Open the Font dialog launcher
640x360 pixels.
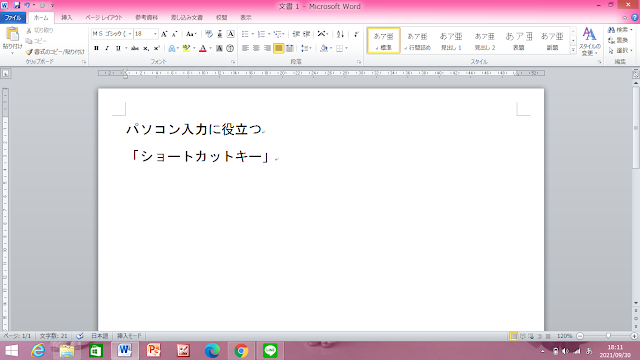pos(233,62)
